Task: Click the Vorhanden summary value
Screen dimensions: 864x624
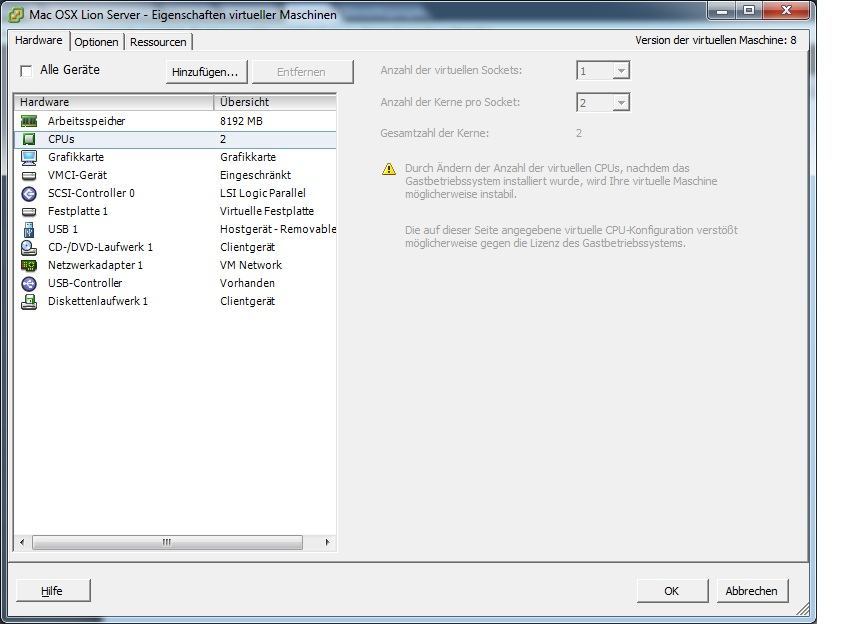Action: pyautogui.click(x=247, y=283)
